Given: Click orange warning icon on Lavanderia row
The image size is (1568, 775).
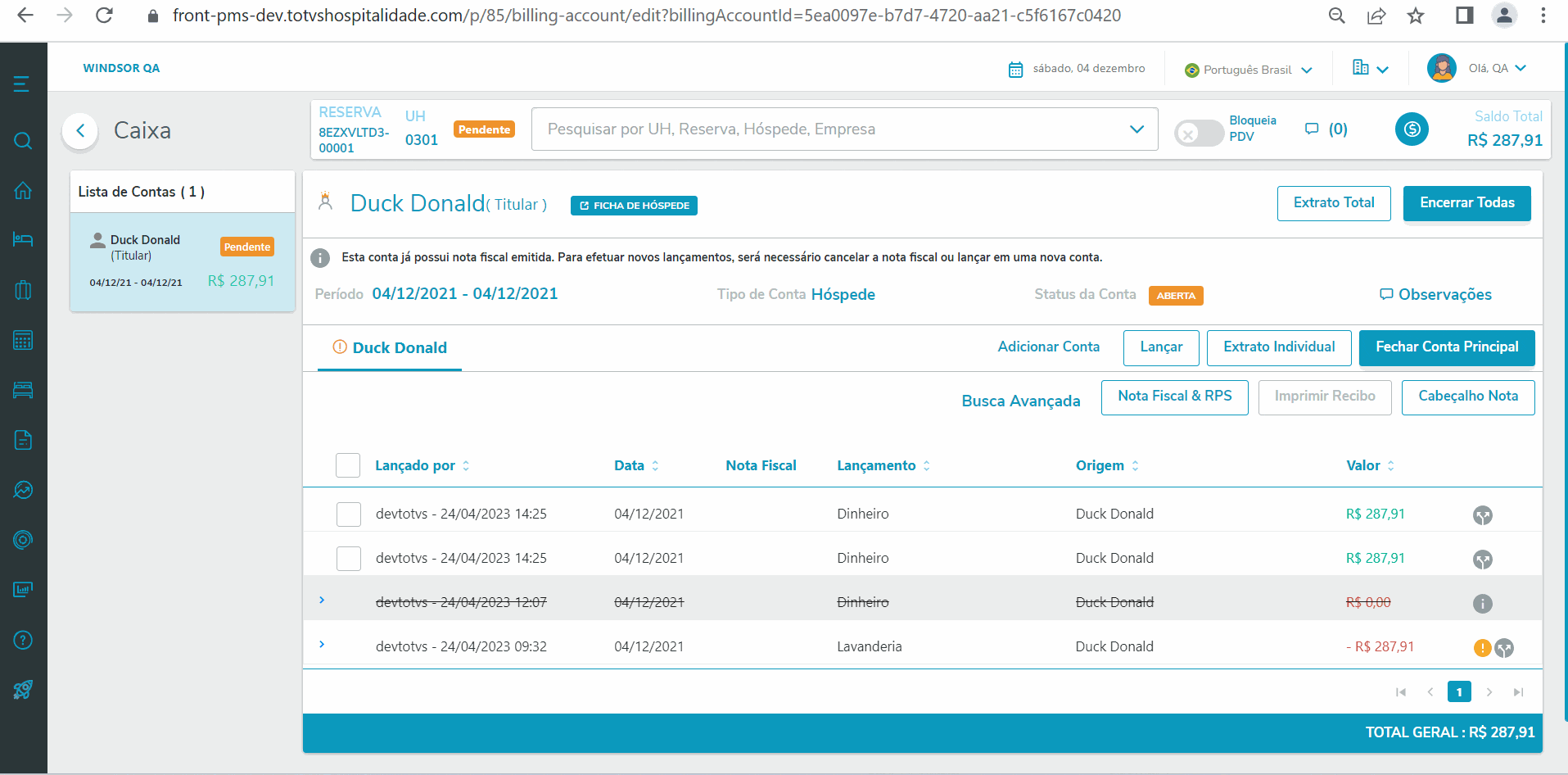Looking at the screenshot, I should (x=1482, y=648).
